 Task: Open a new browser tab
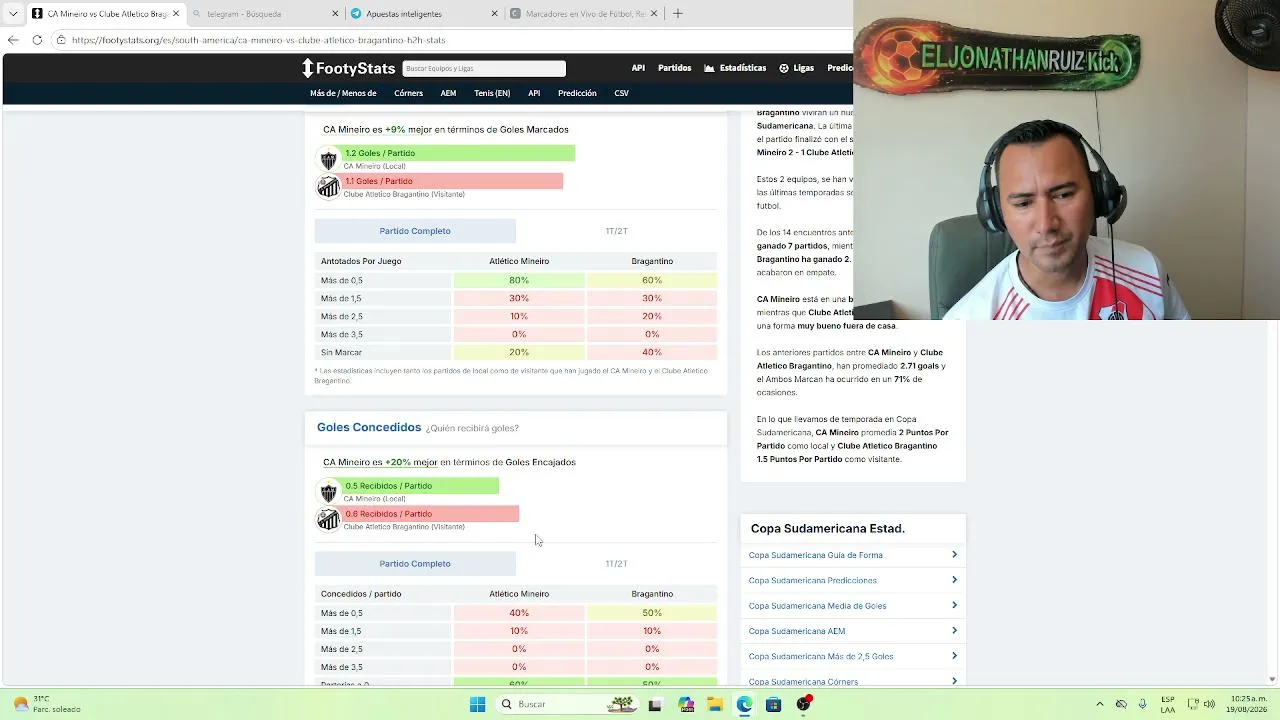pos(677,14)
